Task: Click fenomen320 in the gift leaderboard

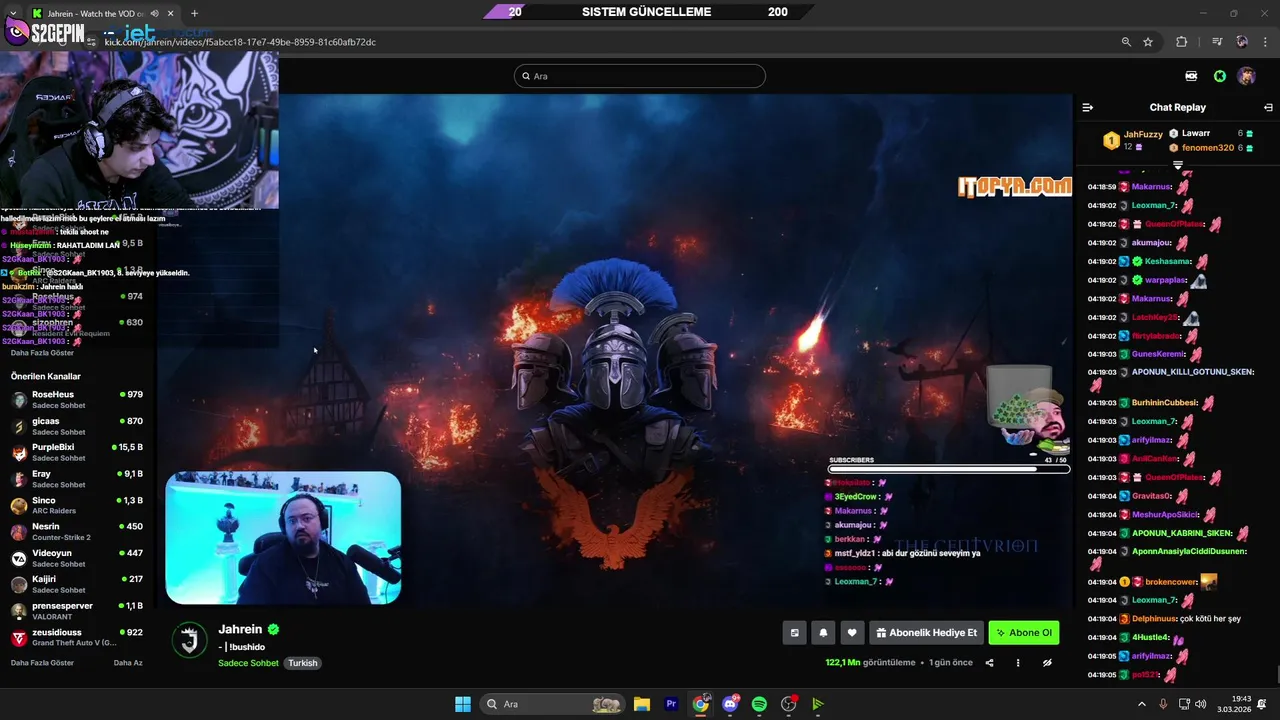Action: click(x=1208, y=148)
